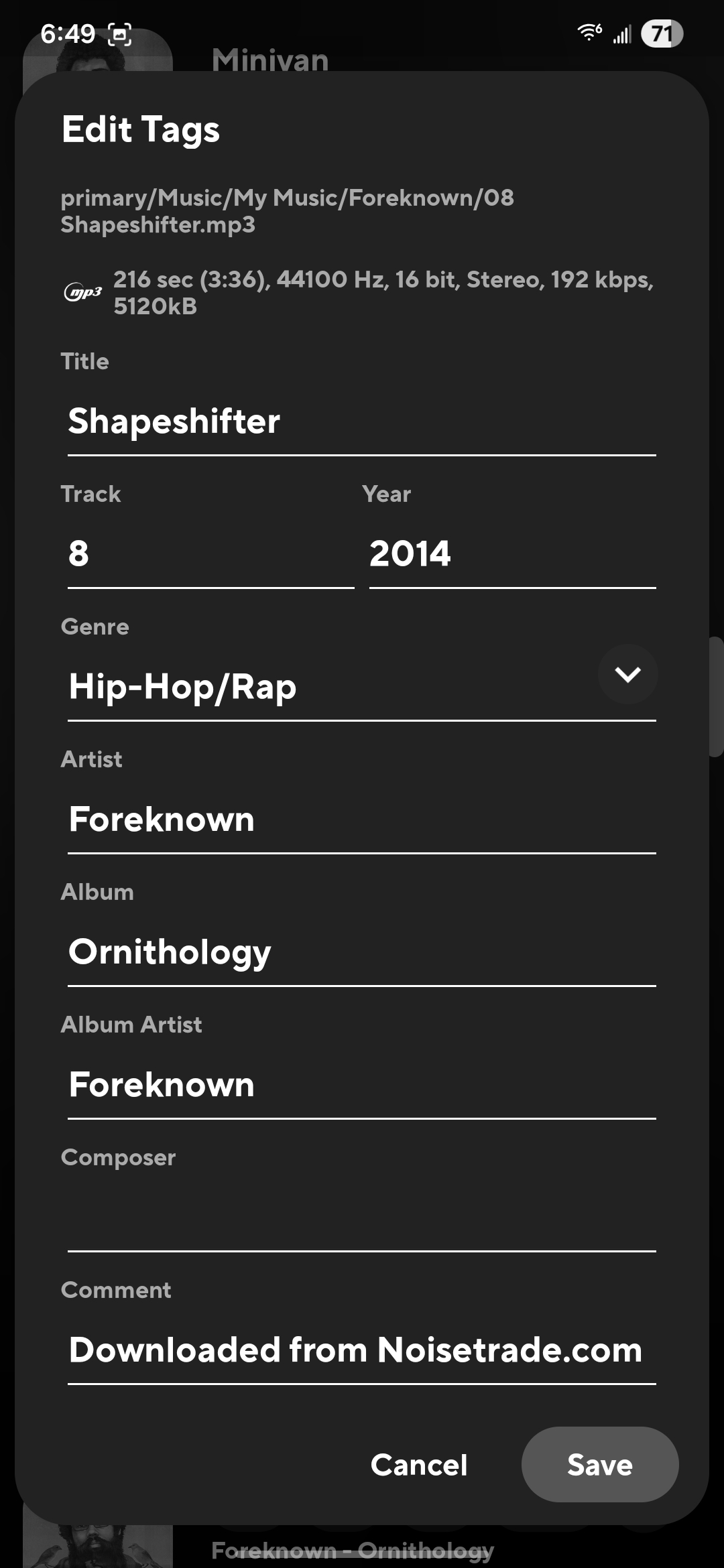The height and width of the screenshot is (1568, 724).
Task: Edit the Track number field
Action: click(210, 555)
